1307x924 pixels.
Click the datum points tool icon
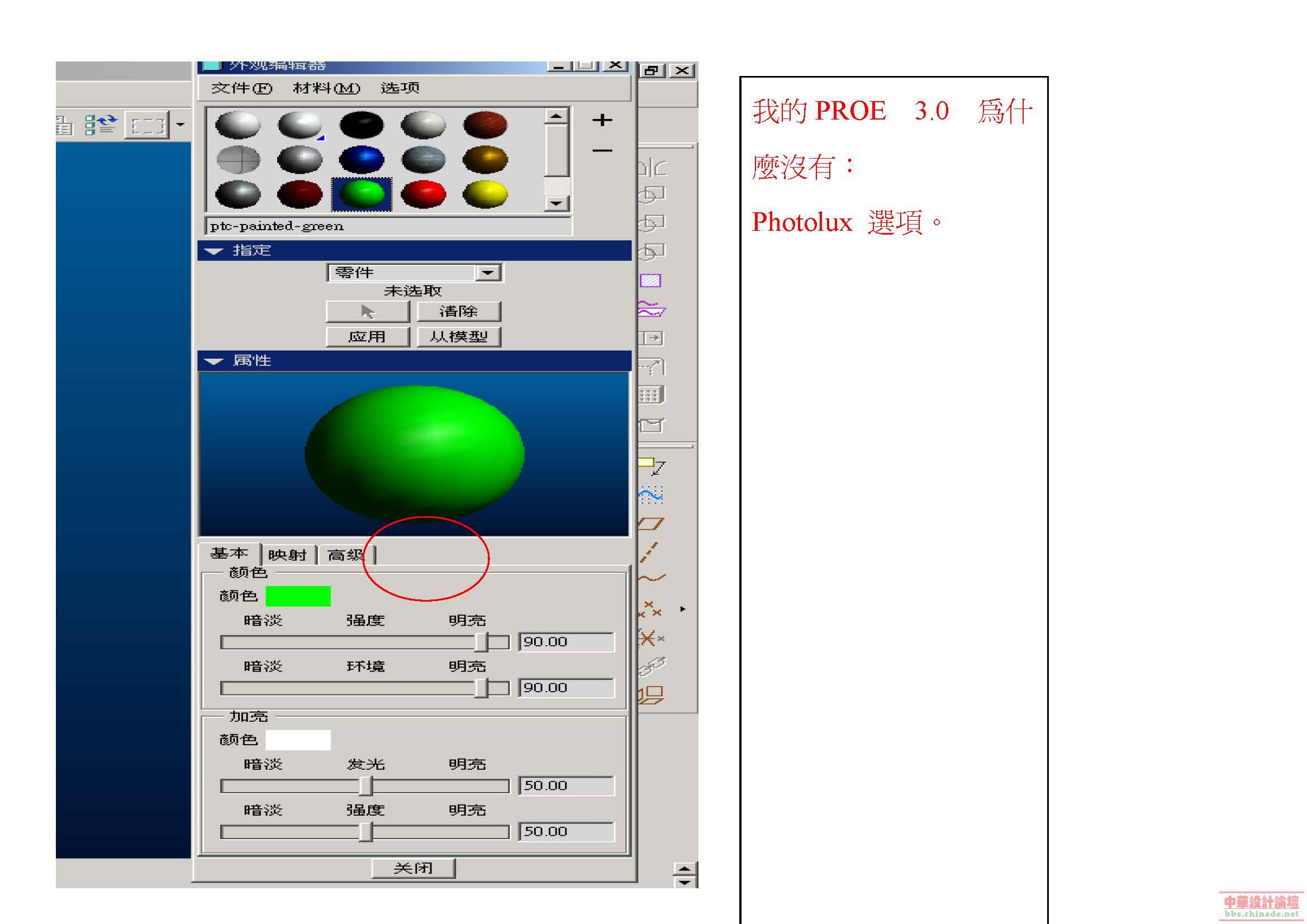[x=649, y=609]
